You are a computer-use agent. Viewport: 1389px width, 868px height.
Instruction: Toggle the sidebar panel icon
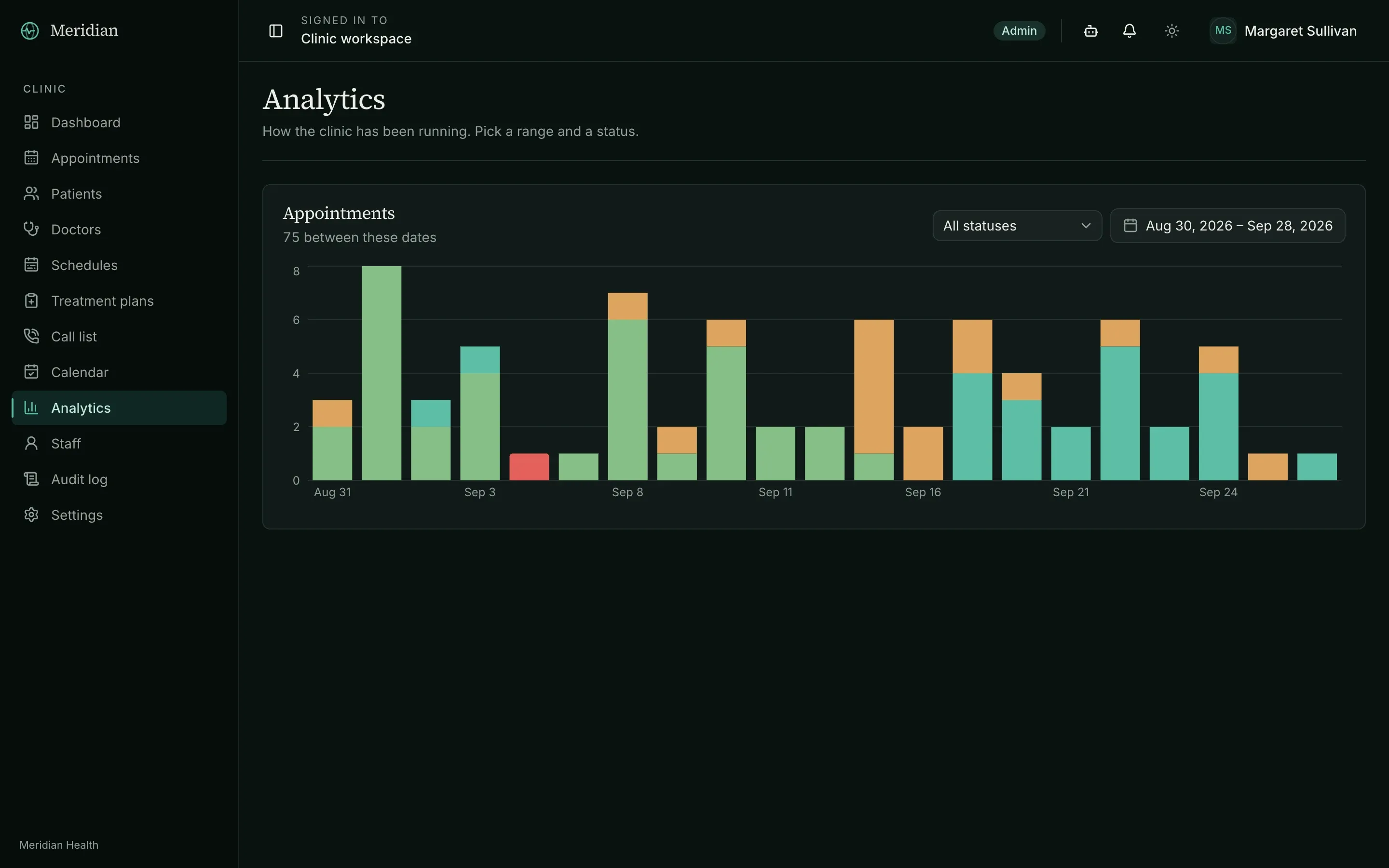(x=276, y=30)
